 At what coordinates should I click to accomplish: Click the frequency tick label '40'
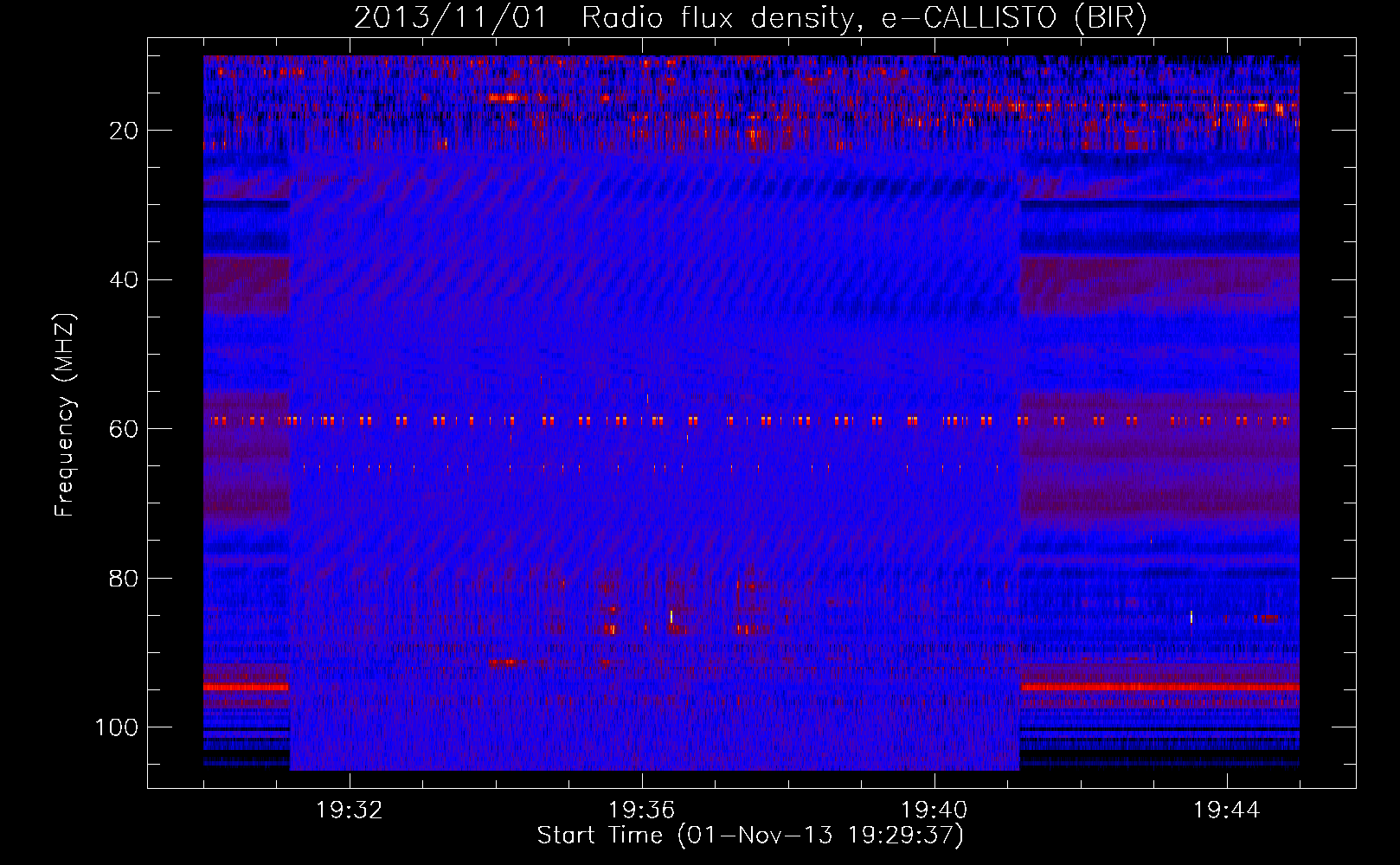(x=125, y=280)
